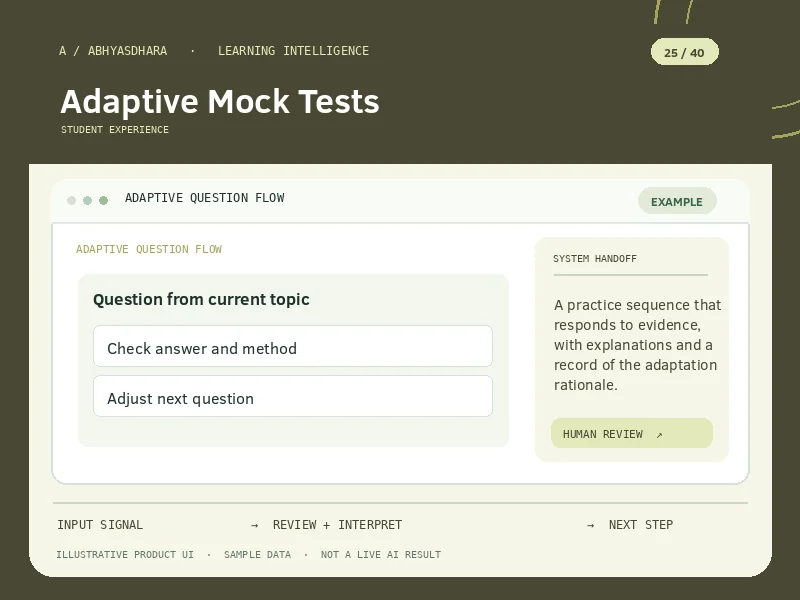Click the SYSTEM HANDOFF label
Screen dimensions: 800x600
click(595, 258)
